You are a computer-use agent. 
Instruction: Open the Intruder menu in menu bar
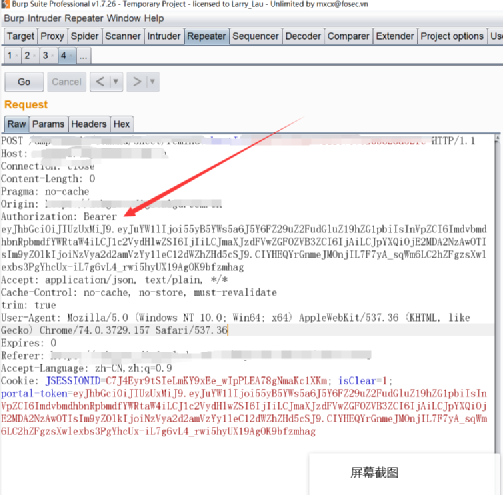pos(44,18)
